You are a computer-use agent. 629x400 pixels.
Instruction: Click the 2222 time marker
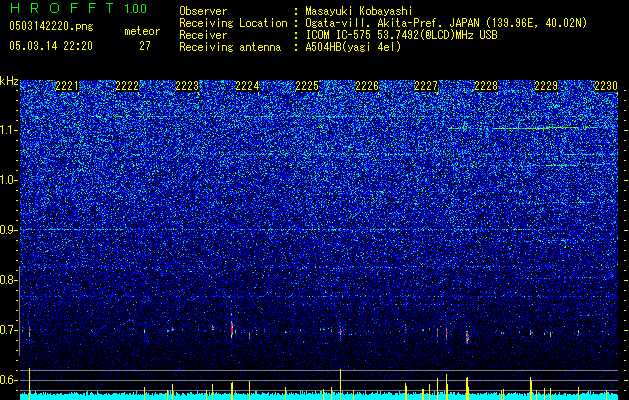tap(127, 86)
